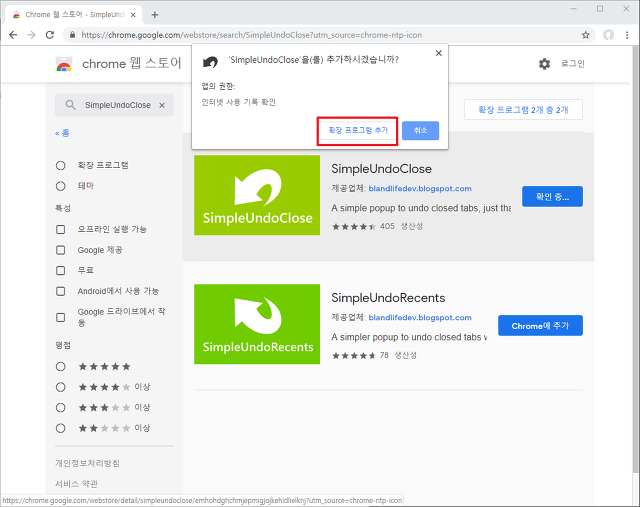Go to « 홈 link
This screenshot has width=640, height=507.
point(62,133)
